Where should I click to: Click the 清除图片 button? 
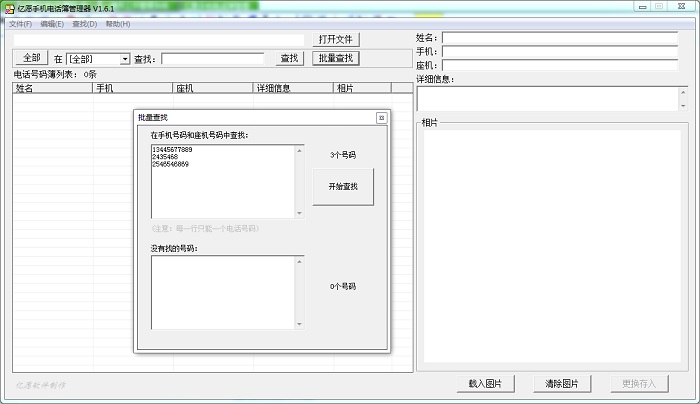coord(562,384)
